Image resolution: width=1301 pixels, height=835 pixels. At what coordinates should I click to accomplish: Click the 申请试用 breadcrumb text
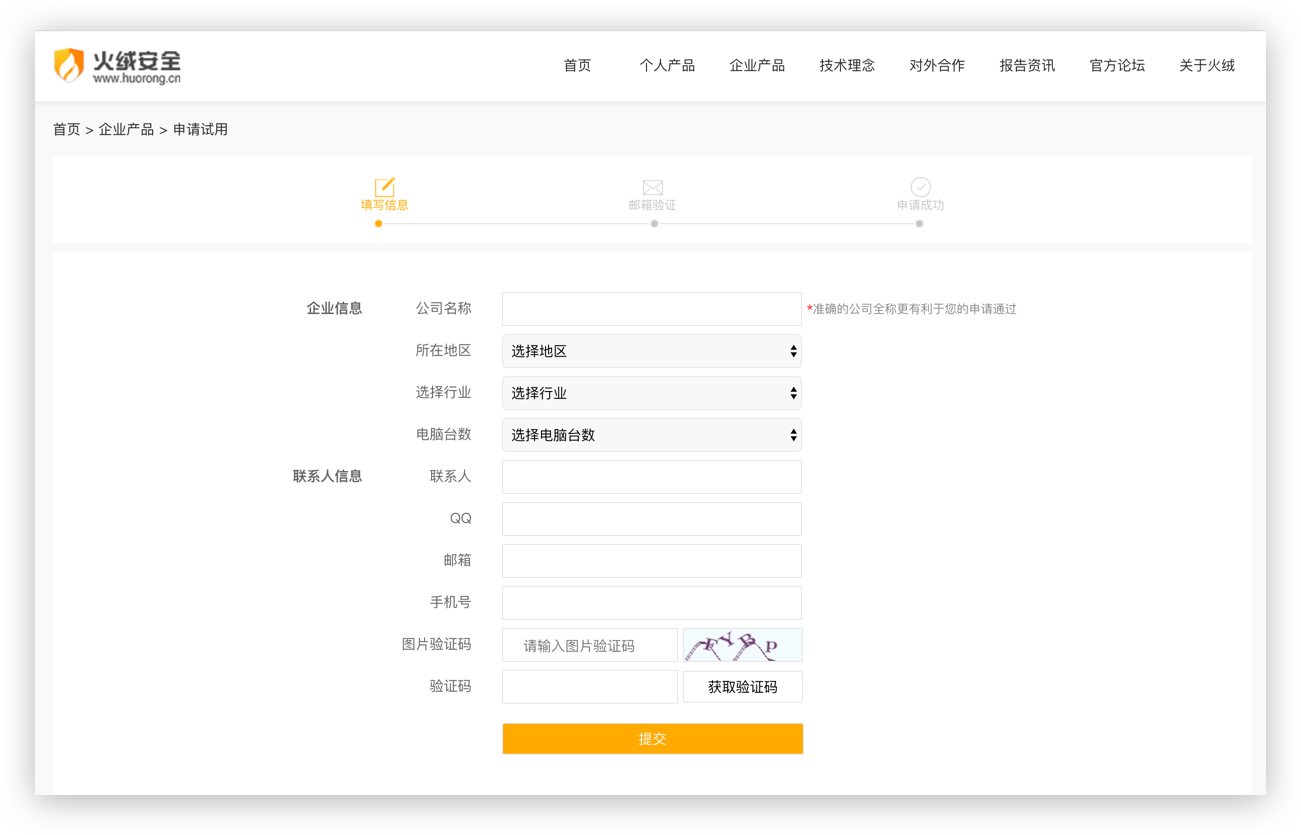coord(200,129)
